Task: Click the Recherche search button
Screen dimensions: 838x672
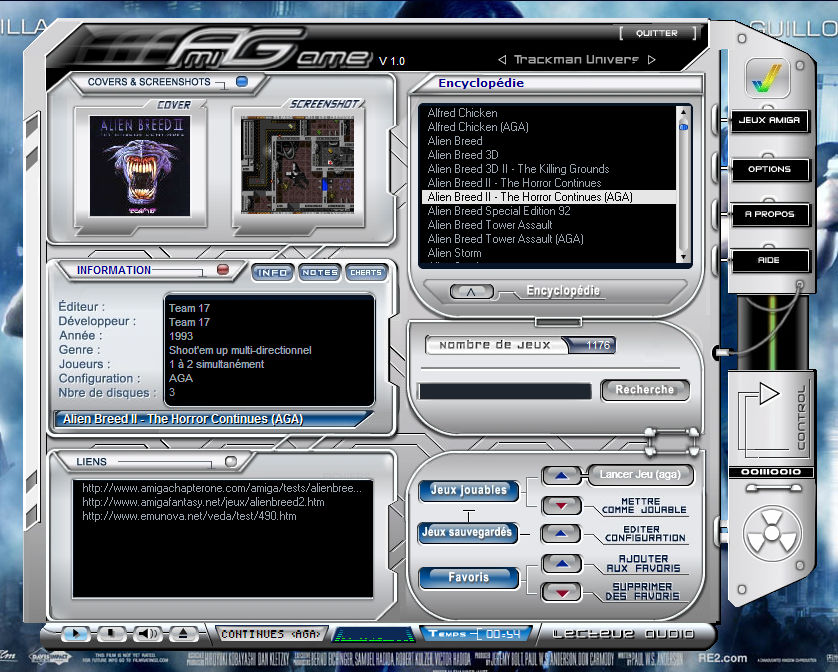Action: click(645, 390)
